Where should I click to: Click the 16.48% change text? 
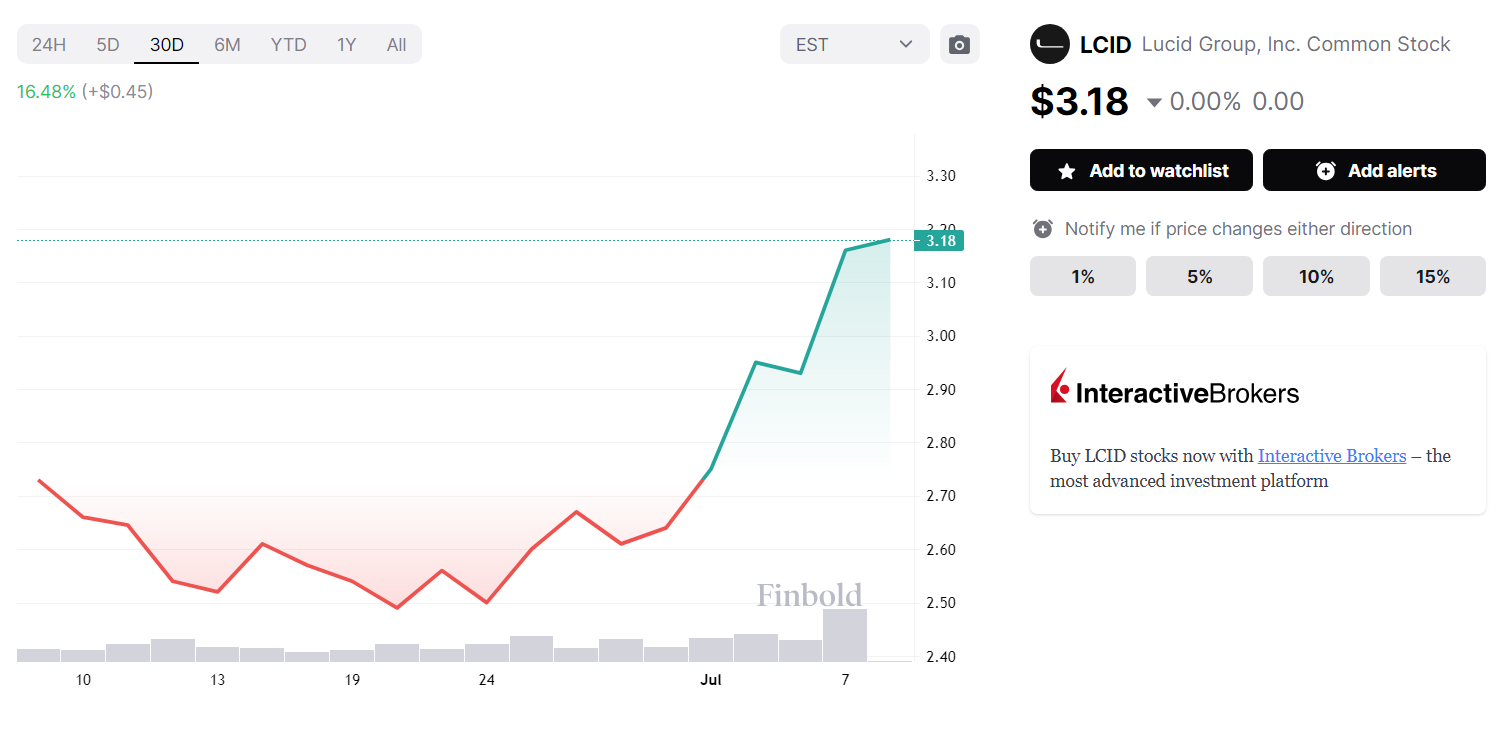(x=46, y=91)
